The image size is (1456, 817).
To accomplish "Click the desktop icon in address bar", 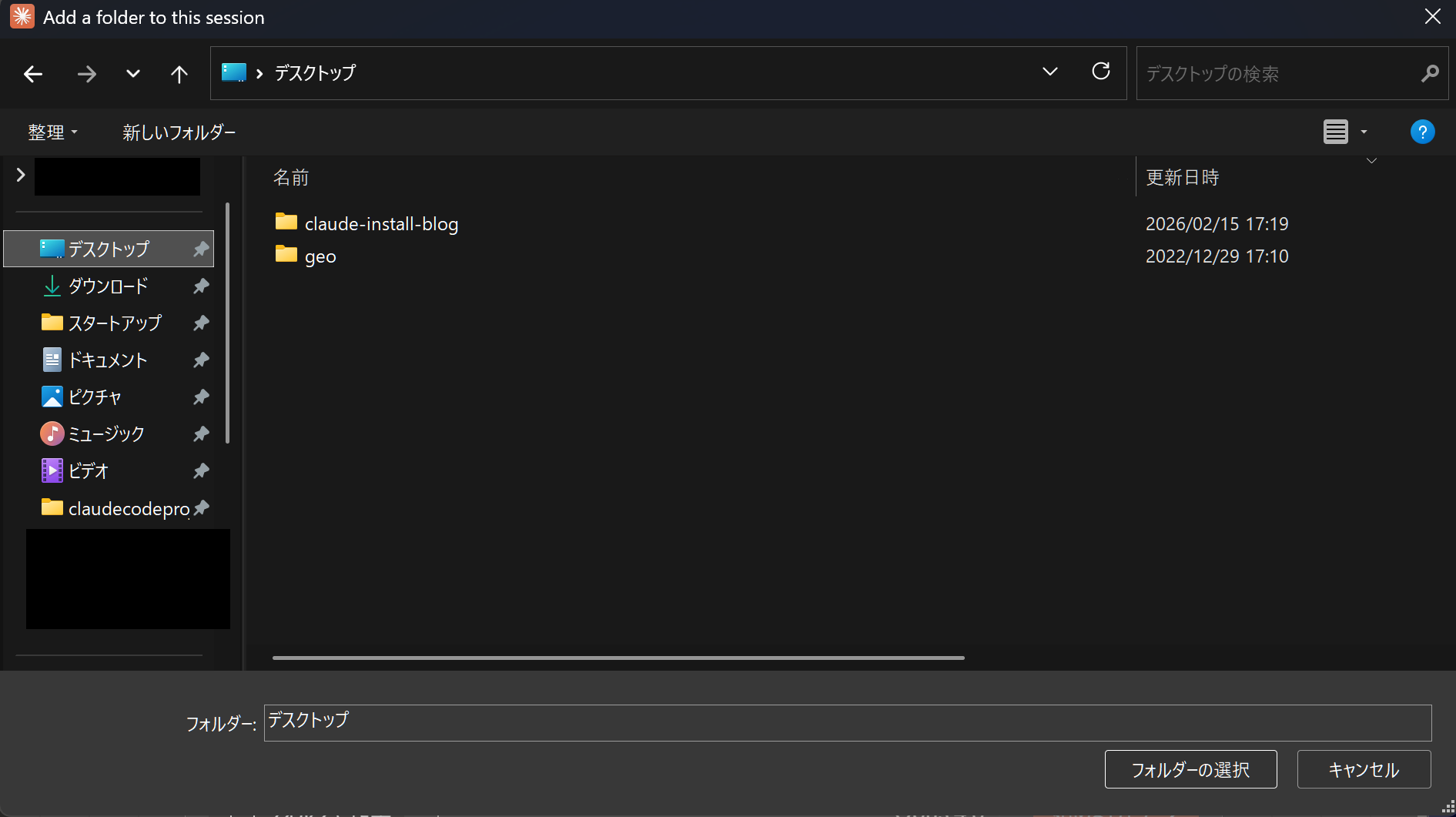I will (x=234, y=73).
